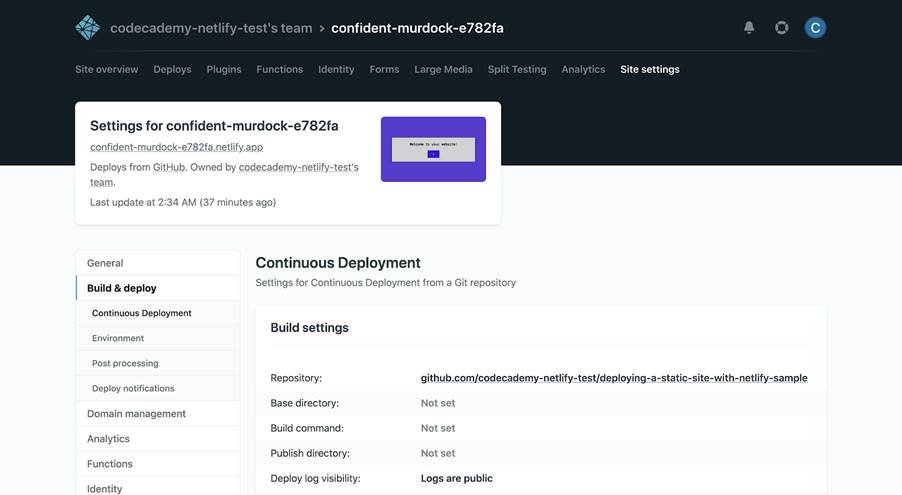Image resolution: width=902 pixels, height=495 pixels.
Task: Select General in the settings sidebar
Action: coord(105,263)
